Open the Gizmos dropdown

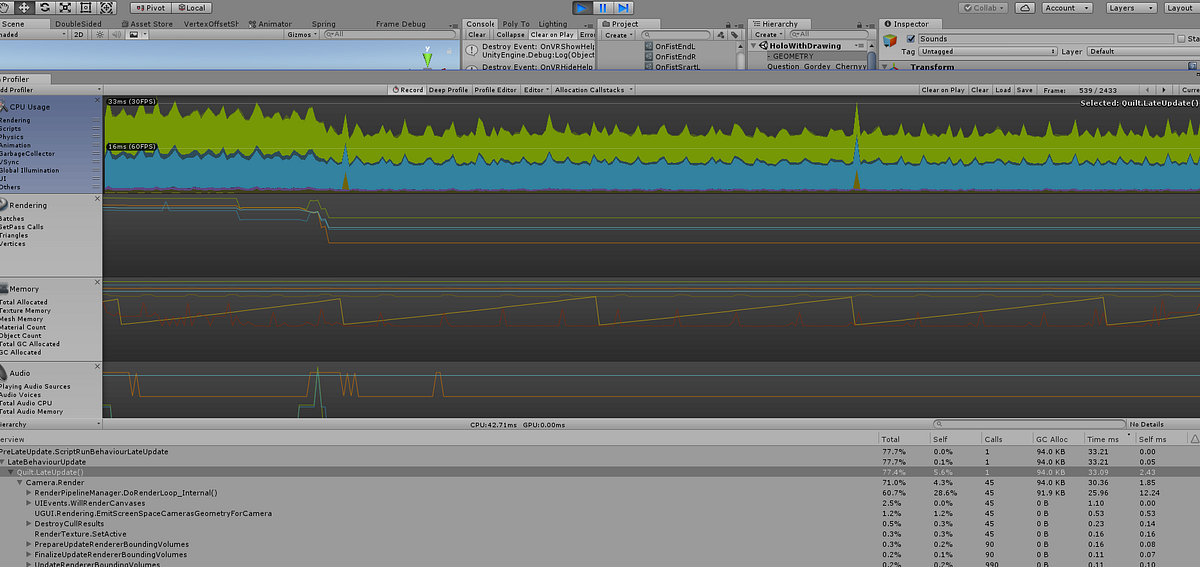[x=301, y=34]
